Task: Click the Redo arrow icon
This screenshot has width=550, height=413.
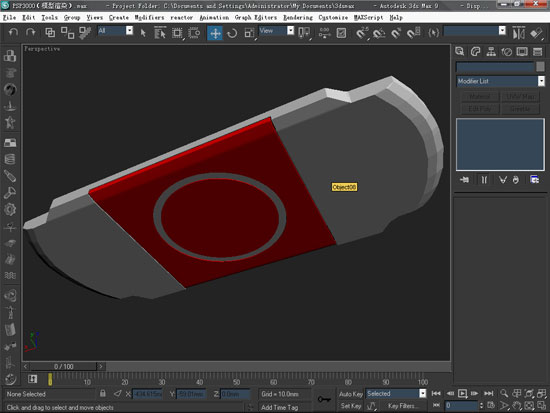Action: (x=31, y=33)
